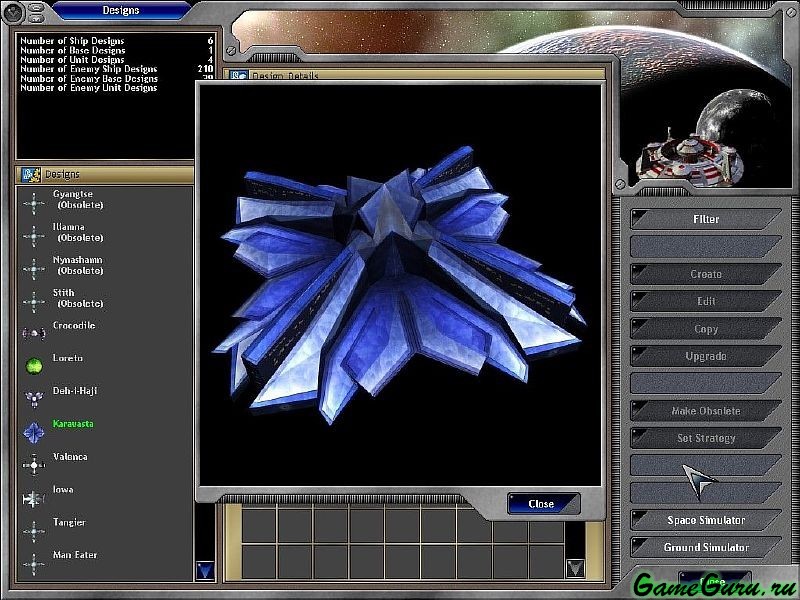Click the Copy design button
This screenshot has height=600, width=800.
pyautogui.click(x=706, y=329)
